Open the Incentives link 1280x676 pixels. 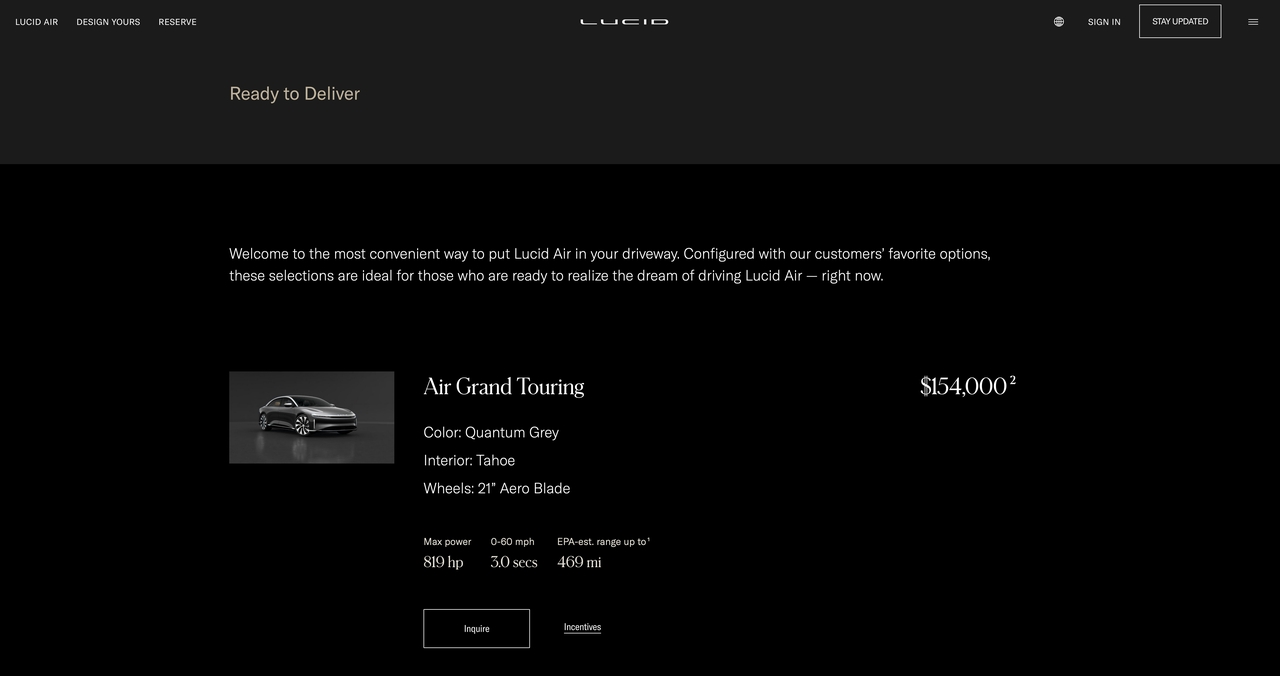pos(582,627)
